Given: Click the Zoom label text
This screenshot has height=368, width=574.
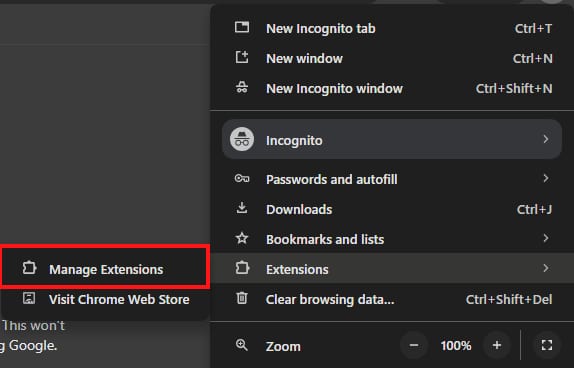Looking at the screenshot, I should pos(283,346).
